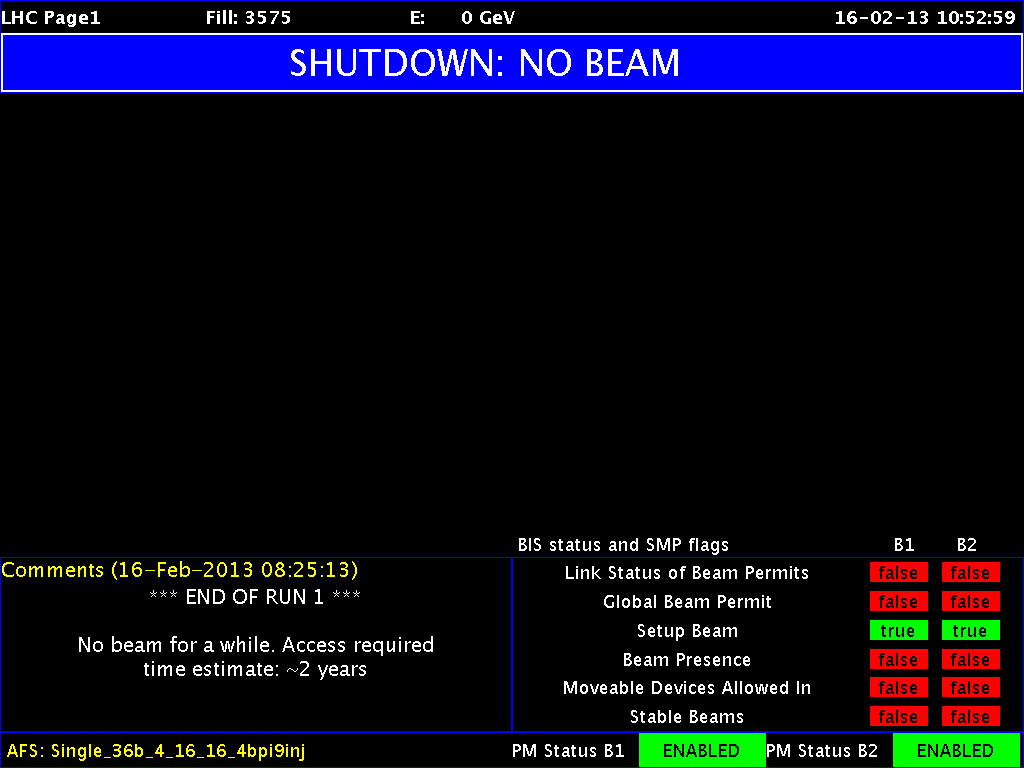1024x768 pixels.
Task: Click B1 false flag for Beam Presence
Action: (x=899, y=660)
